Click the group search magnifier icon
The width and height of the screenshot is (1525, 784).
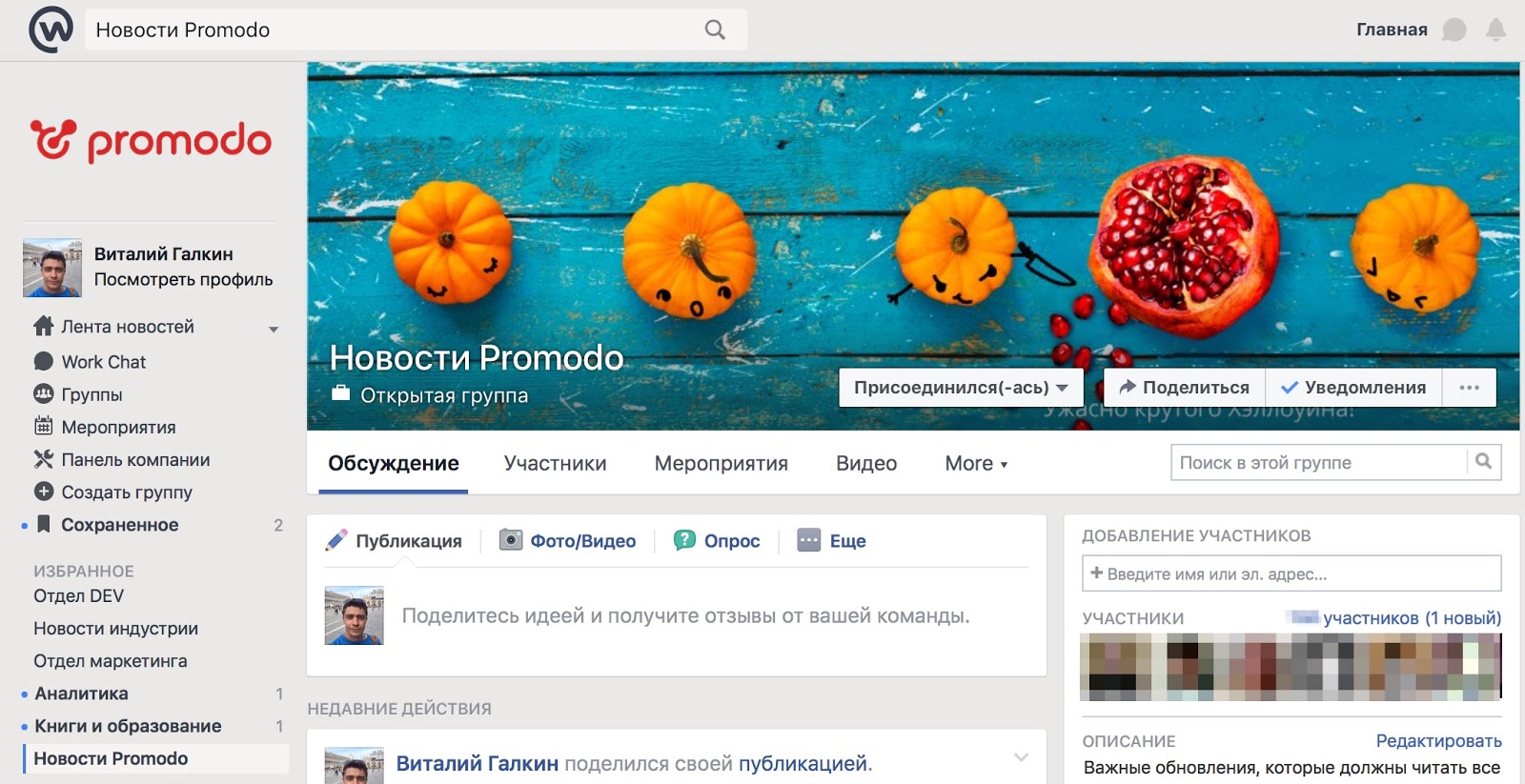[1484, 461]
